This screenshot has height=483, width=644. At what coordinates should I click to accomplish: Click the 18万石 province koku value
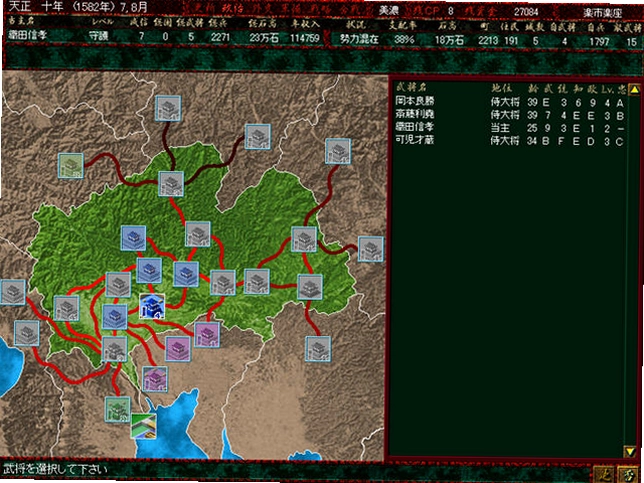(450, 40)
